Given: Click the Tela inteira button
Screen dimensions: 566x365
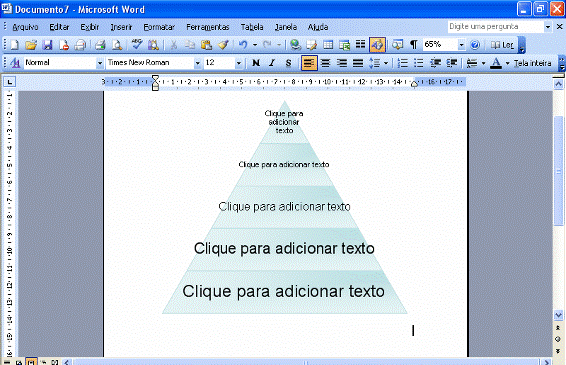Looking at the screenshot, I should point(532,63).
